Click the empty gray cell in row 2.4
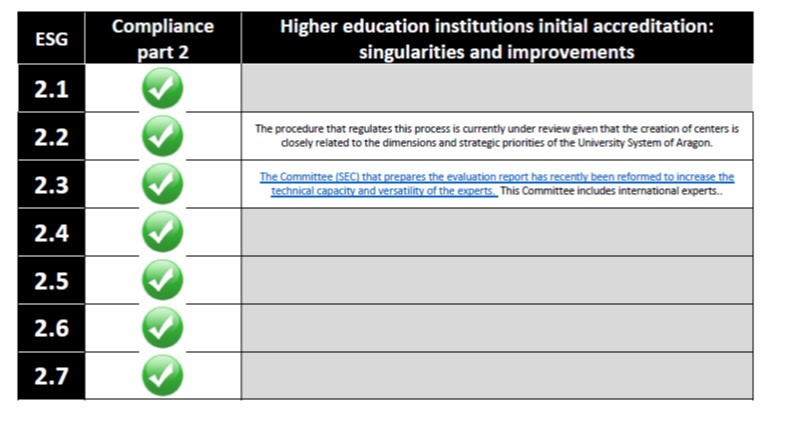 point(497,232)
